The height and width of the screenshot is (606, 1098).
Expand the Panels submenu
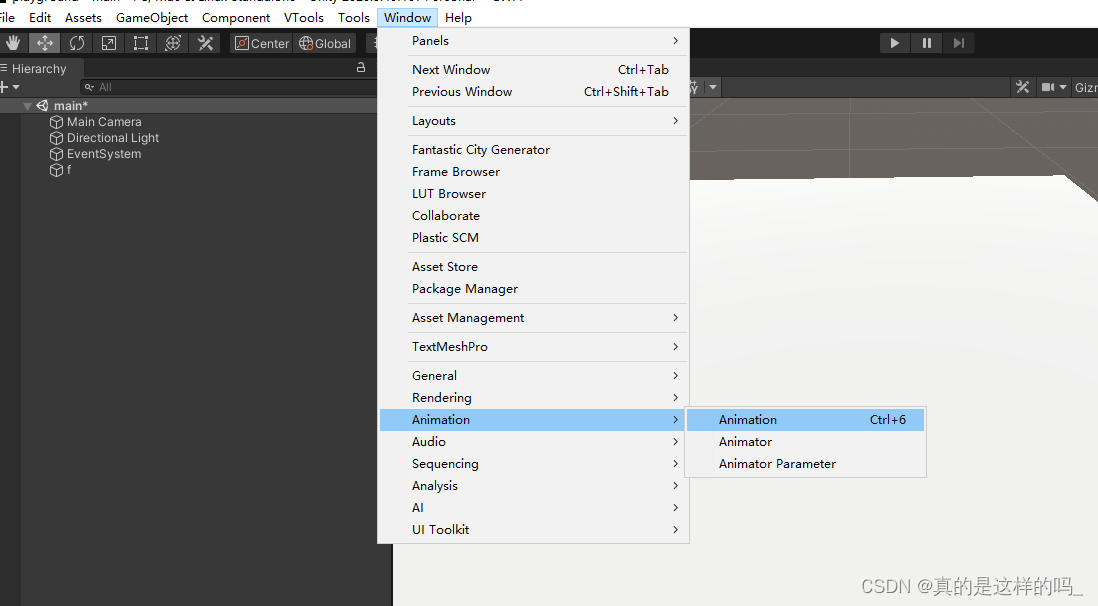(534, 41)
